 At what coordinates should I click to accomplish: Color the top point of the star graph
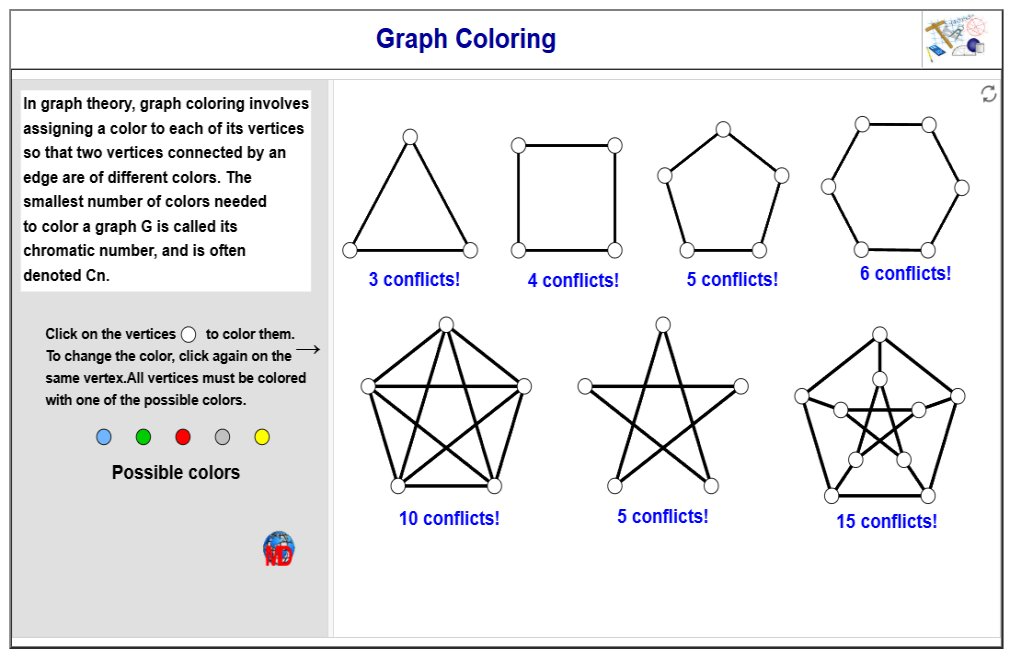[x=662, y=324]
